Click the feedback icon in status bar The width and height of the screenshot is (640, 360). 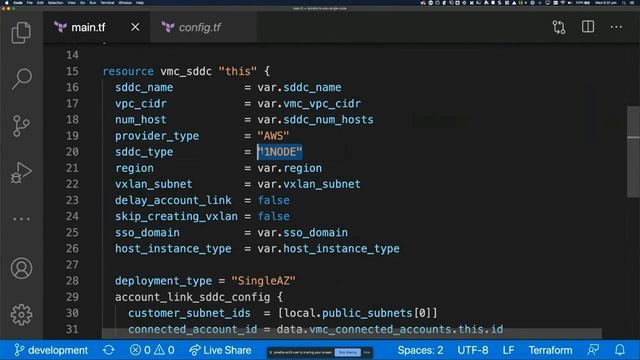coord(593,350)
